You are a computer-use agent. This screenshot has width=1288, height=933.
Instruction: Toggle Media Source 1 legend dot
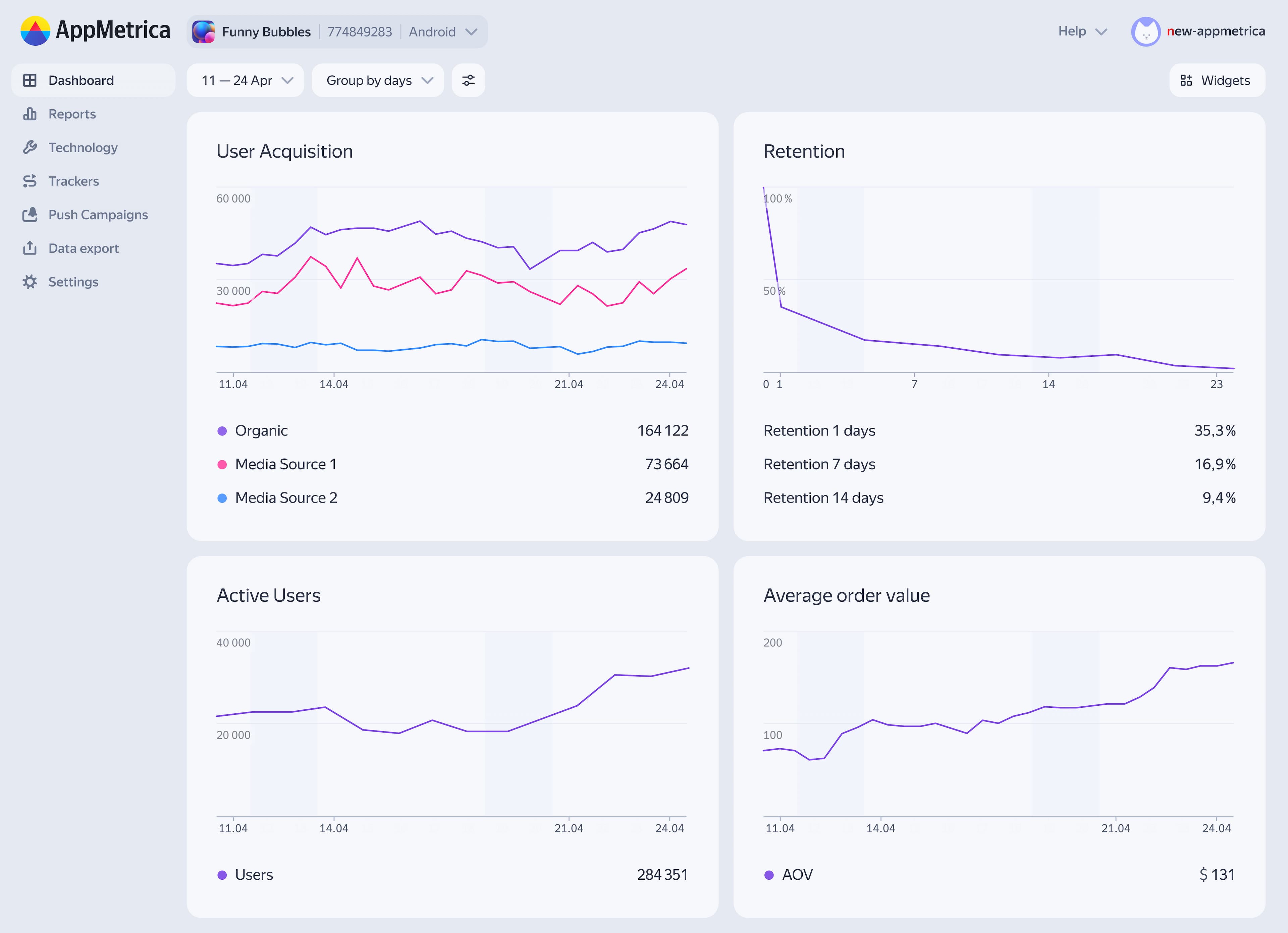222,465
